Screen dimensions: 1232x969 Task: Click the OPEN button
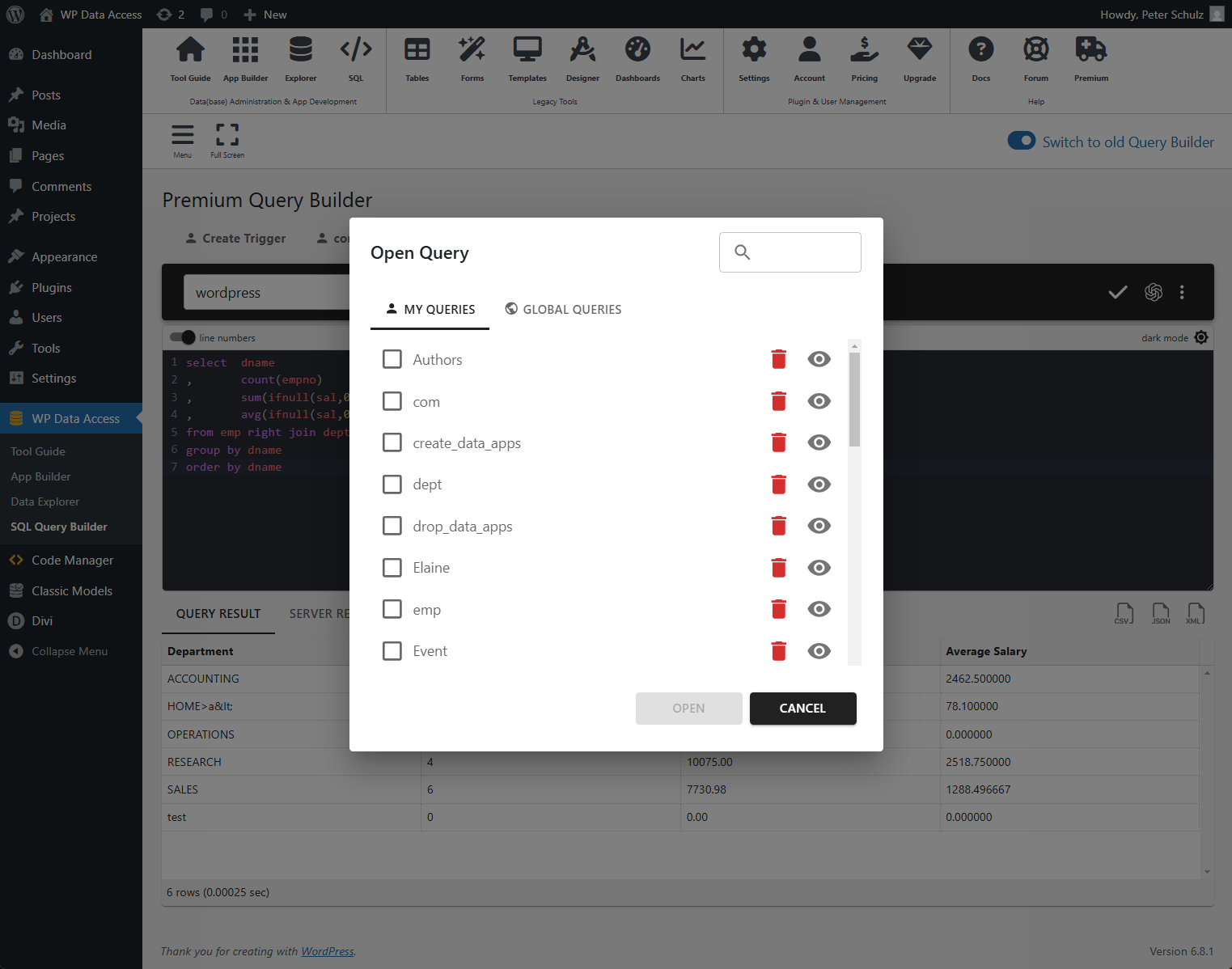689,709
